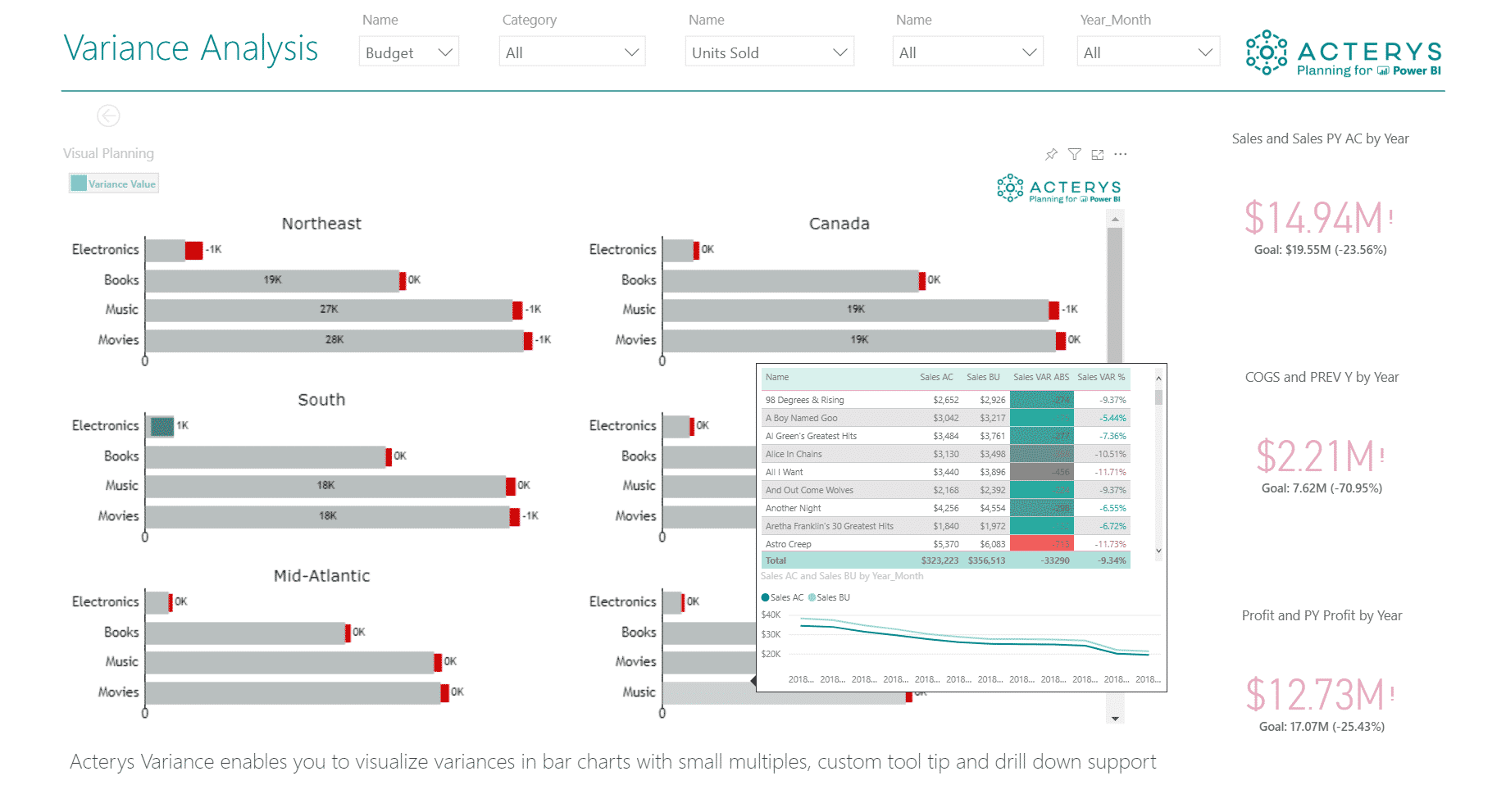Screen dimensions: 1506x812
Task: Expand the Year_Month slicer dropdown
Action: click(x=1148, y=51)
